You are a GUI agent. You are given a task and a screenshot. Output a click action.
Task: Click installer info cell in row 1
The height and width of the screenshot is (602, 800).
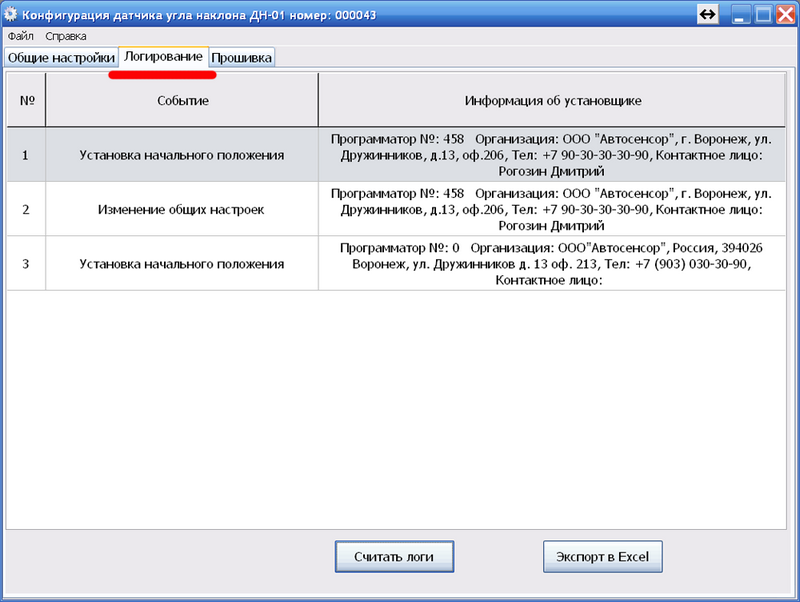[x=552, y=155]
